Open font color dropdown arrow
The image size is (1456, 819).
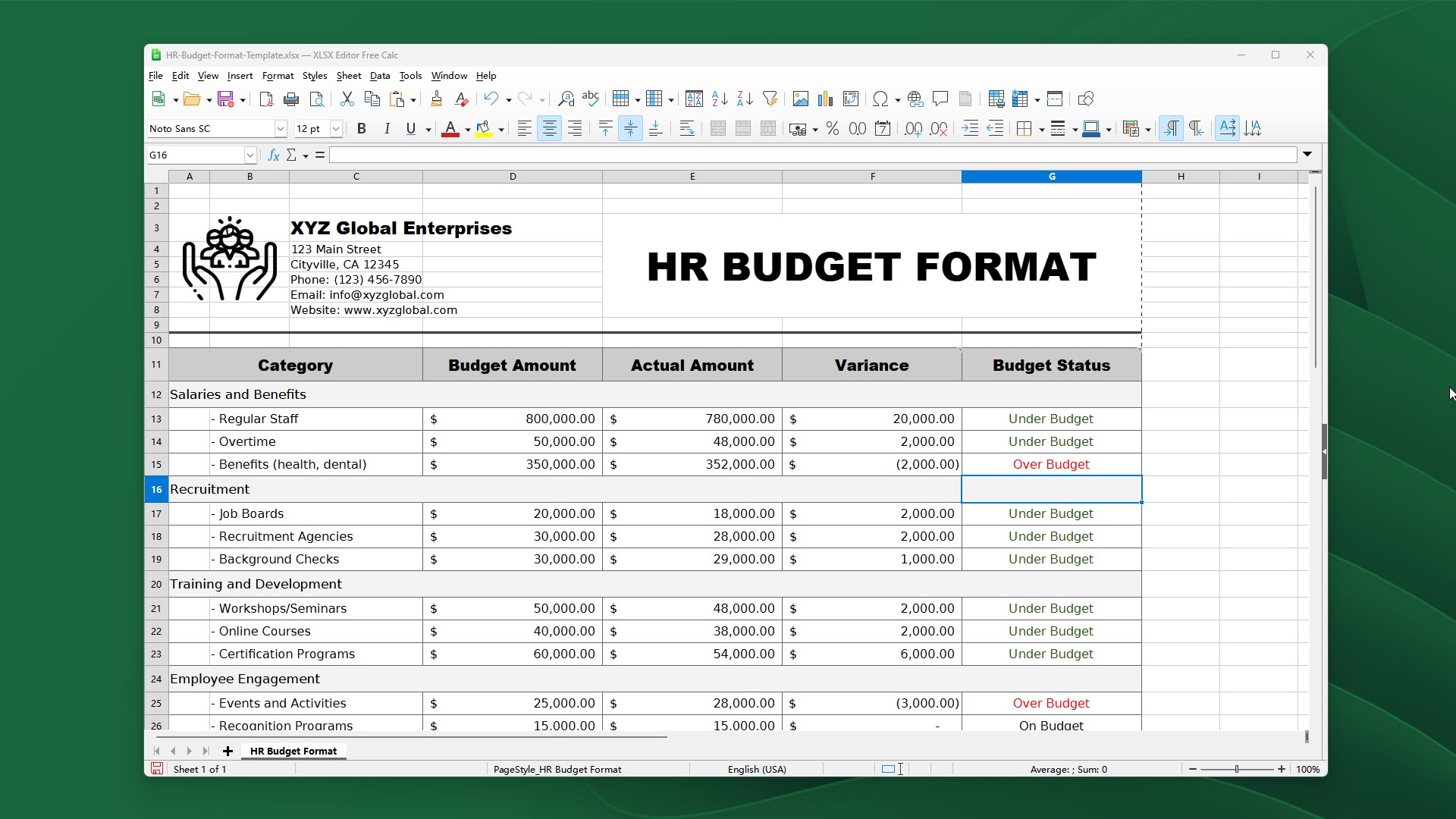468,130
